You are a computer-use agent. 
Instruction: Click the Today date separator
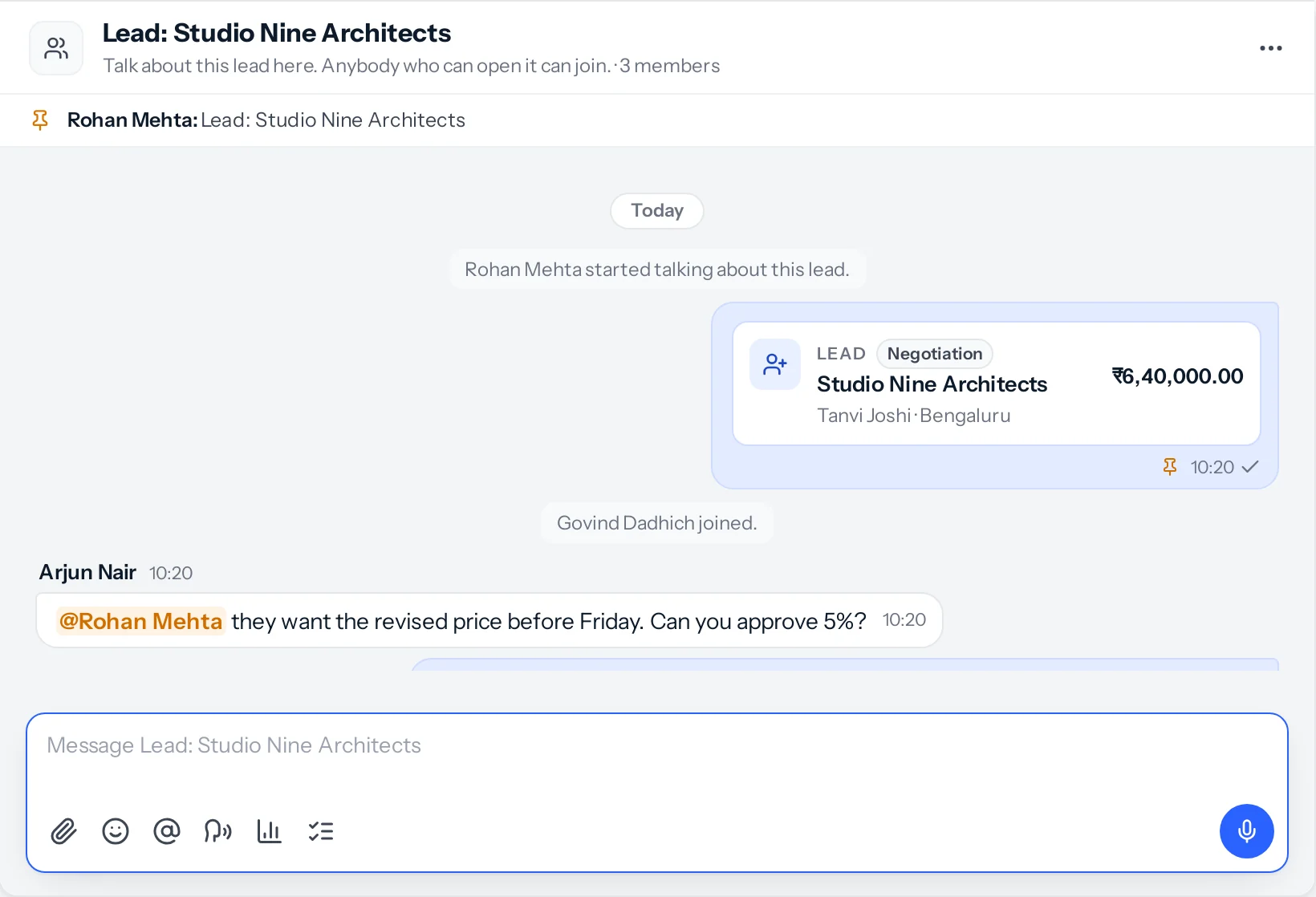[x=657, y=211]
